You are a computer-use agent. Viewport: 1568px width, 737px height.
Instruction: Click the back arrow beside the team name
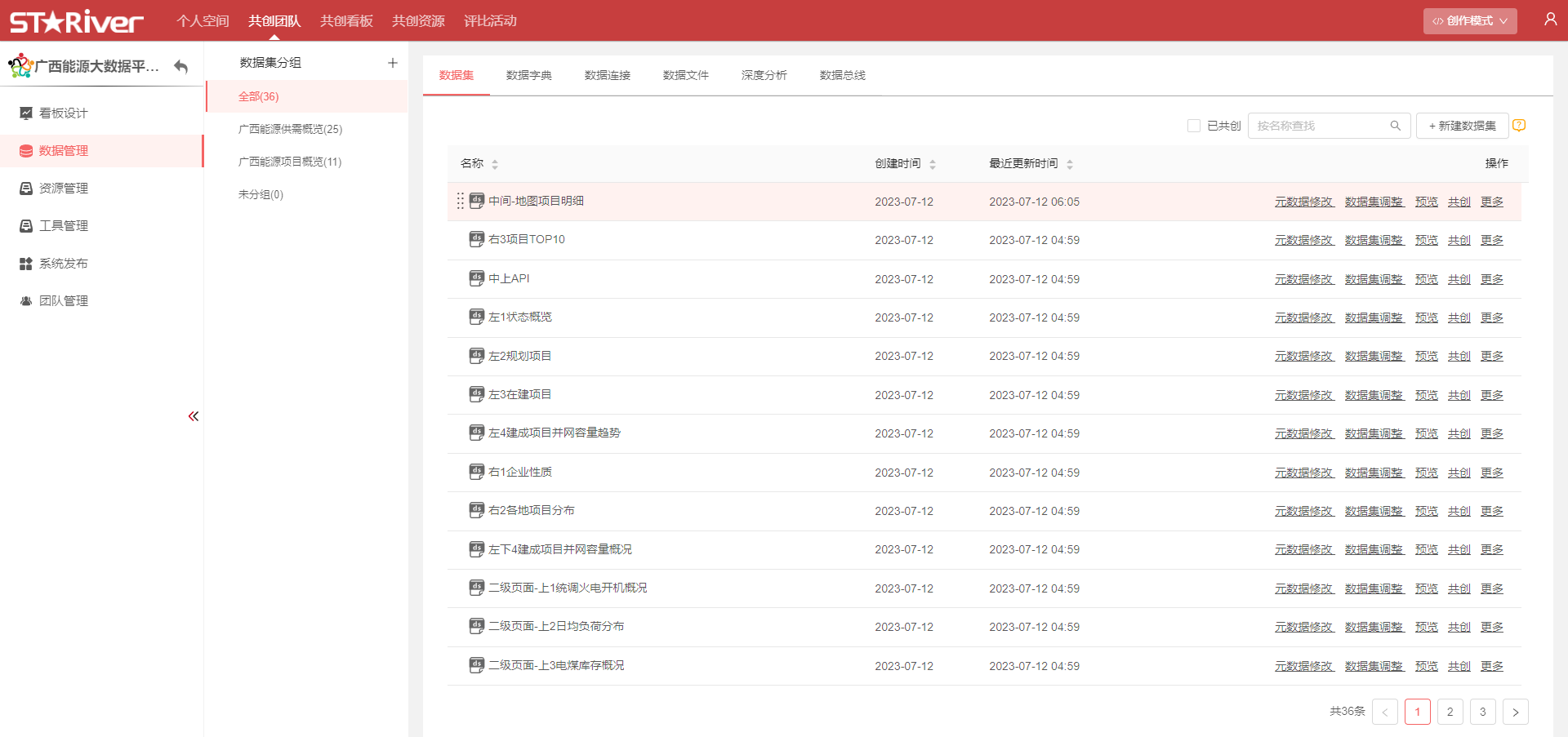coord(181,67)
